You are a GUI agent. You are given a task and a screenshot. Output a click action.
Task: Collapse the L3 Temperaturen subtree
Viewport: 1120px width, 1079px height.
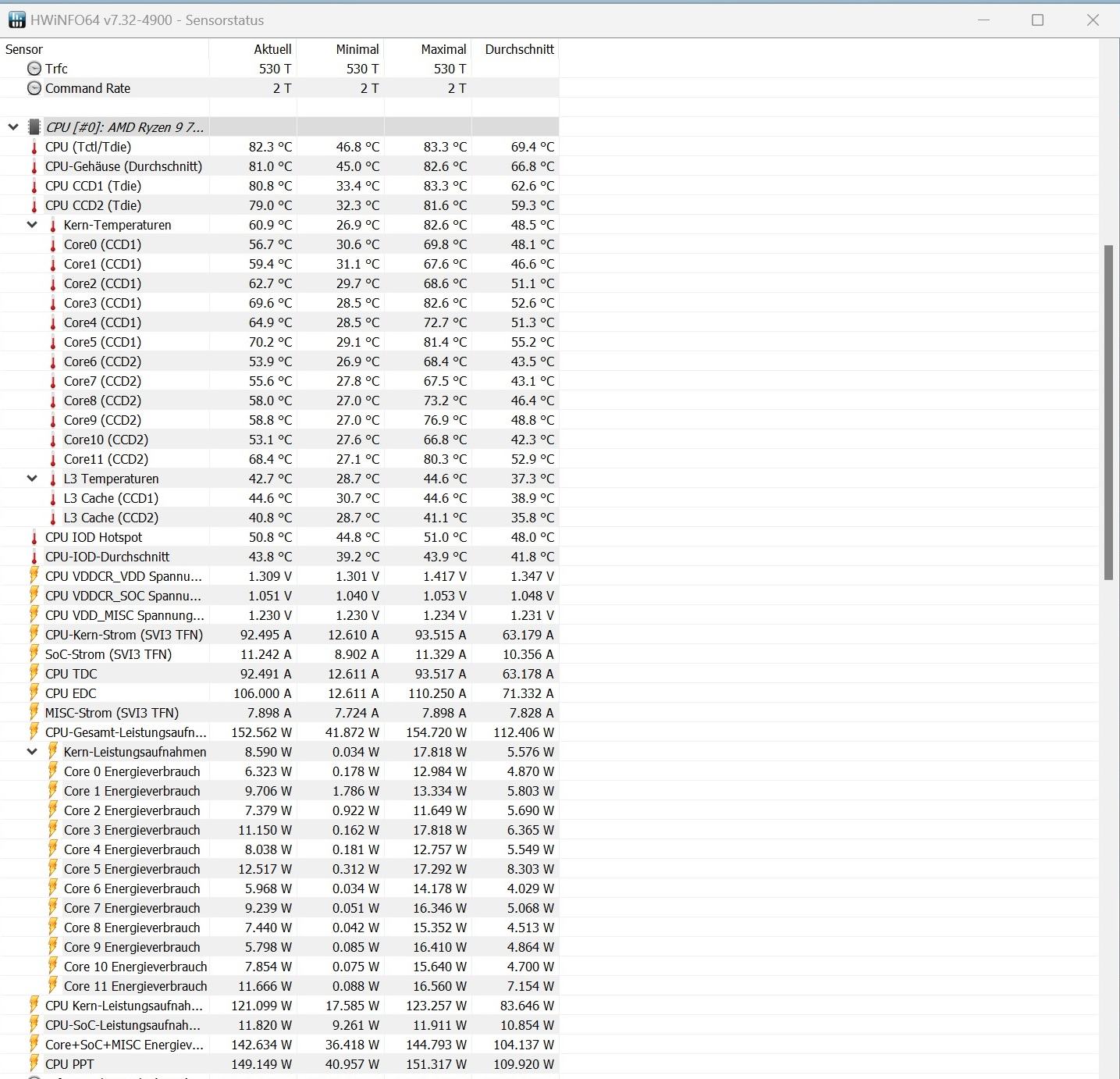click(32, 479)
